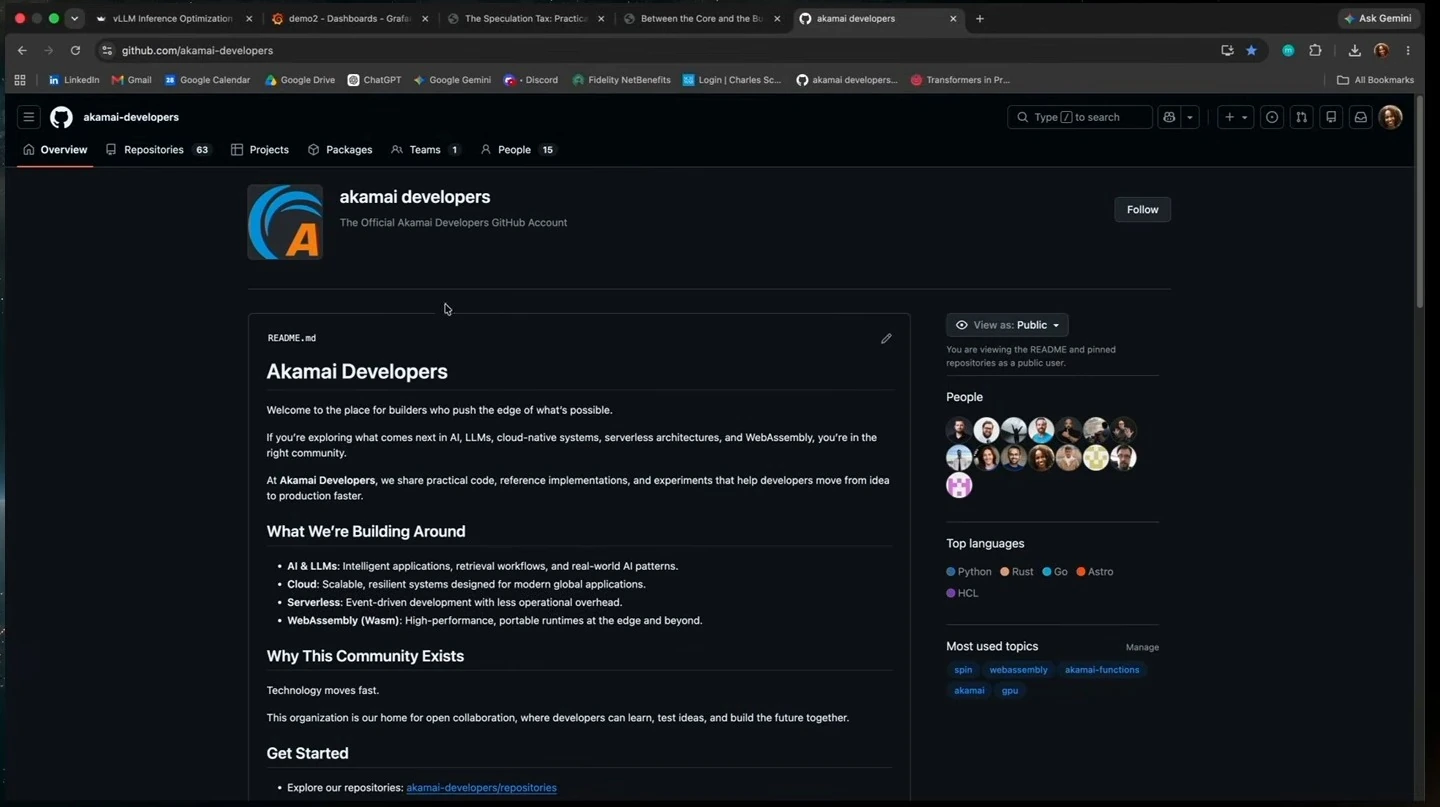This screenshot has width=1440, height=807.
Task: Expand the View as: Public dropdown
Action: click(x=1007, y=325)
